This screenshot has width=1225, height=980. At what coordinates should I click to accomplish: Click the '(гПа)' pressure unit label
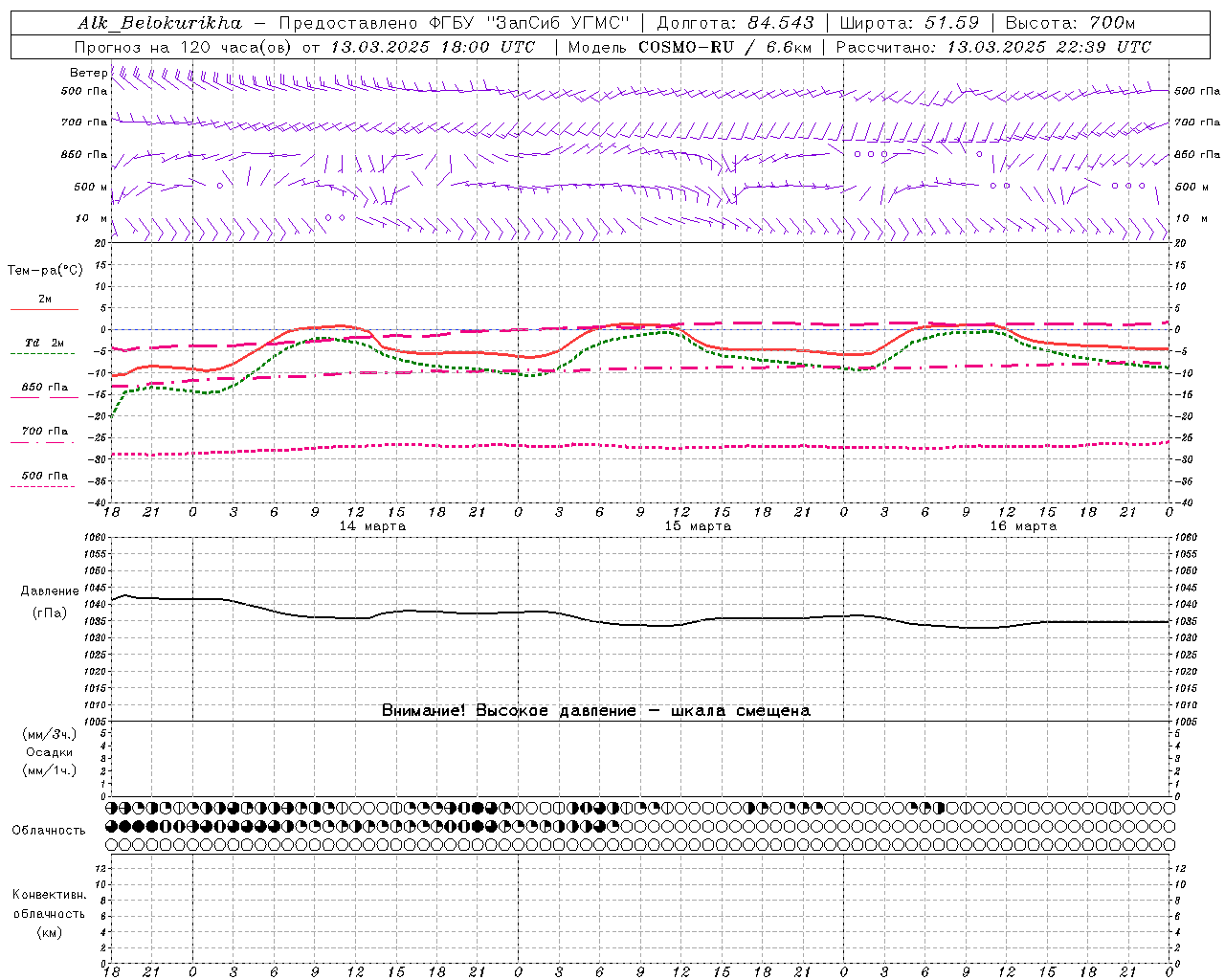50,612
